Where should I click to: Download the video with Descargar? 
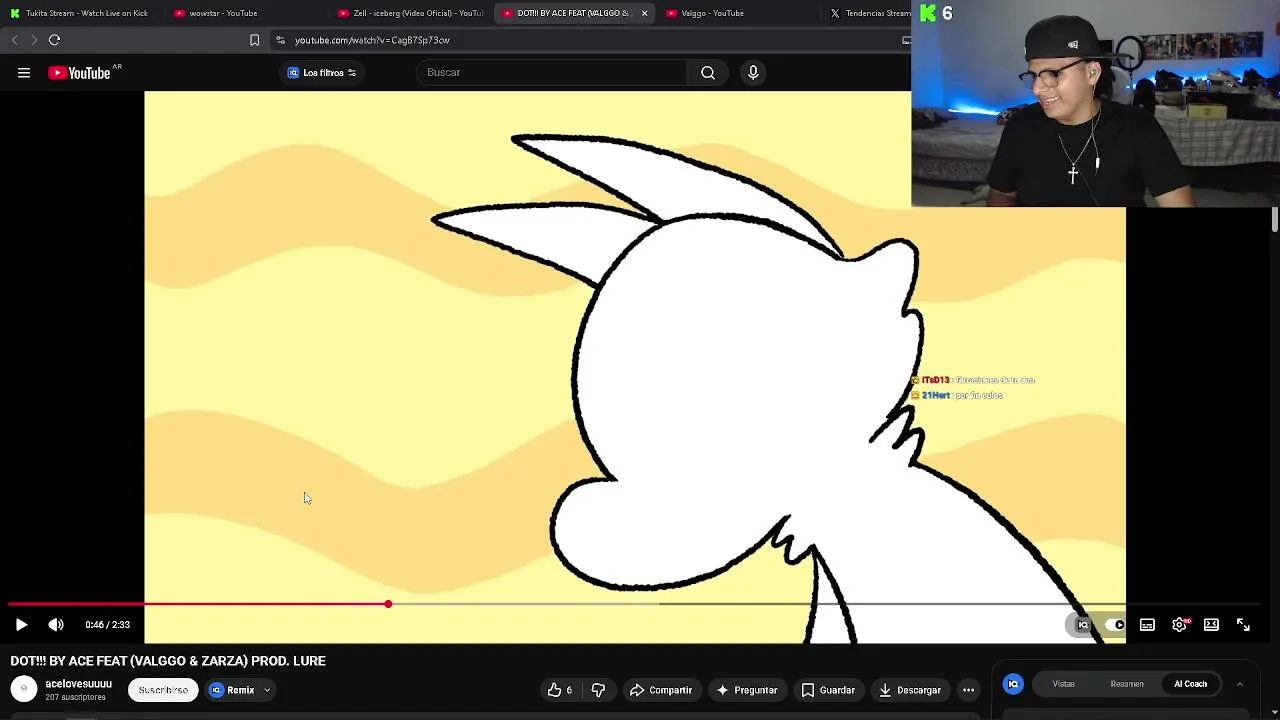click(x=910, y=690)
